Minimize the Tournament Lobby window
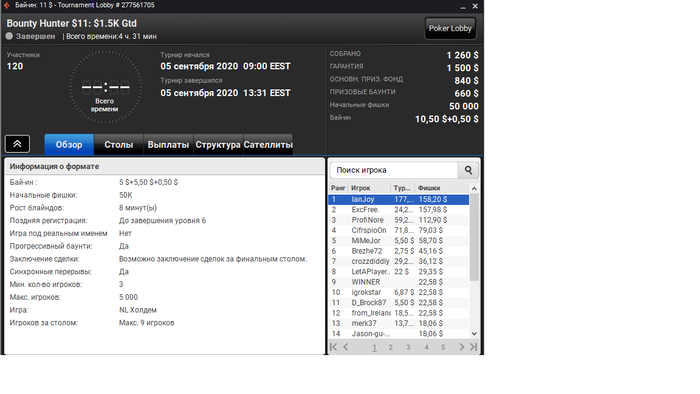Image resolution: width=700 pixels, height=394 pixels. (x=463, y=6)
